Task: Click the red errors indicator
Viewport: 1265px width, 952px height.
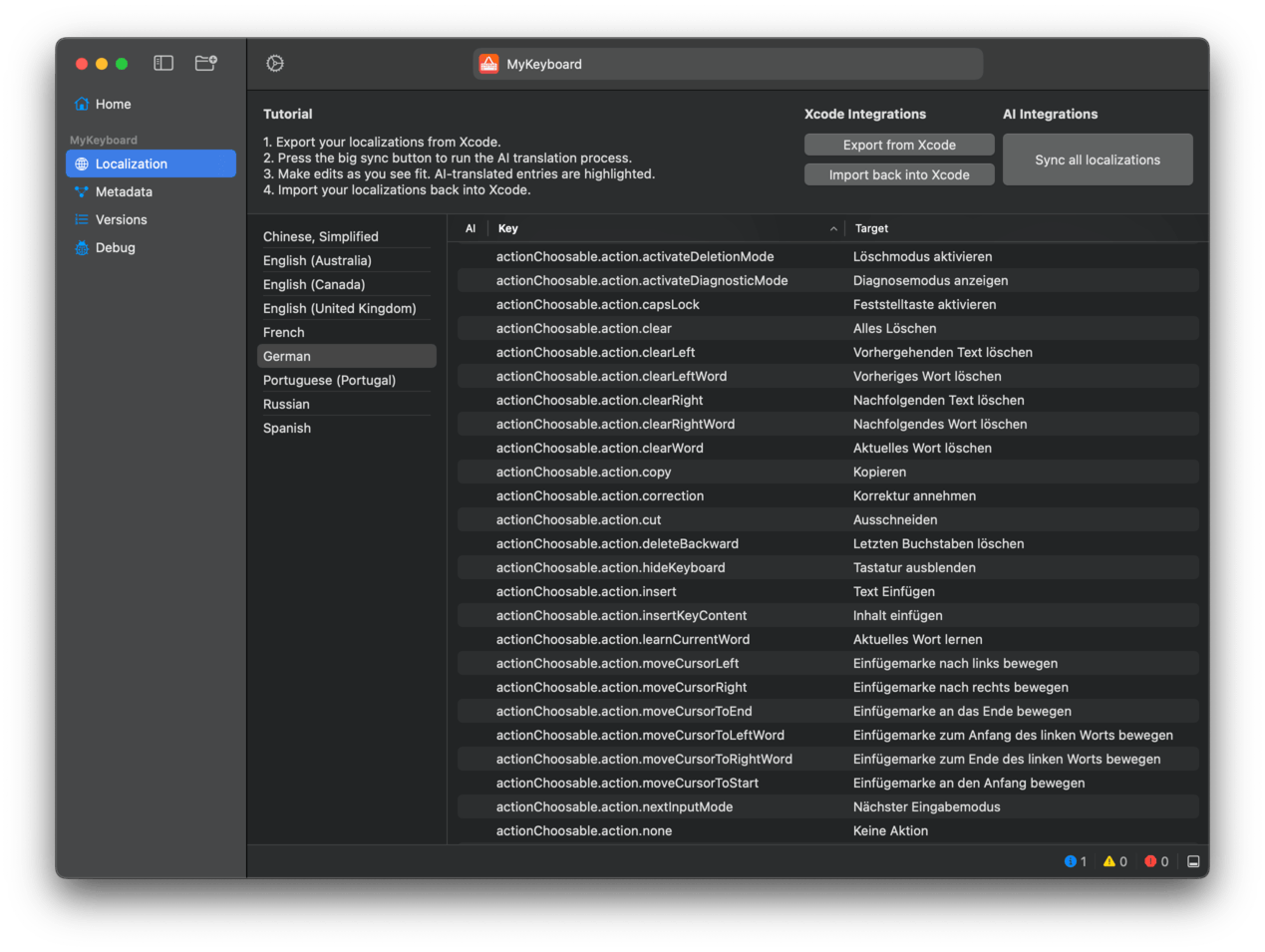Action: pyautogui.click(x=1156, y=861)
